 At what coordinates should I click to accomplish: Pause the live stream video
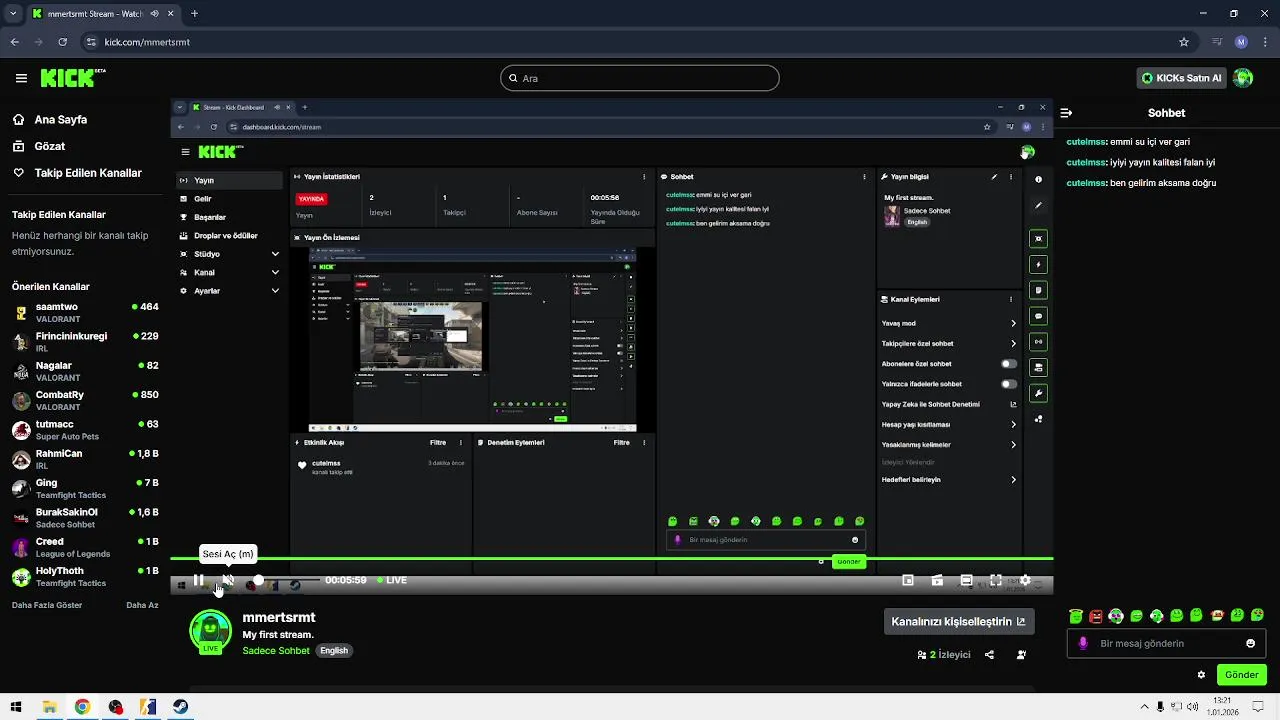[x=198, y=580]
